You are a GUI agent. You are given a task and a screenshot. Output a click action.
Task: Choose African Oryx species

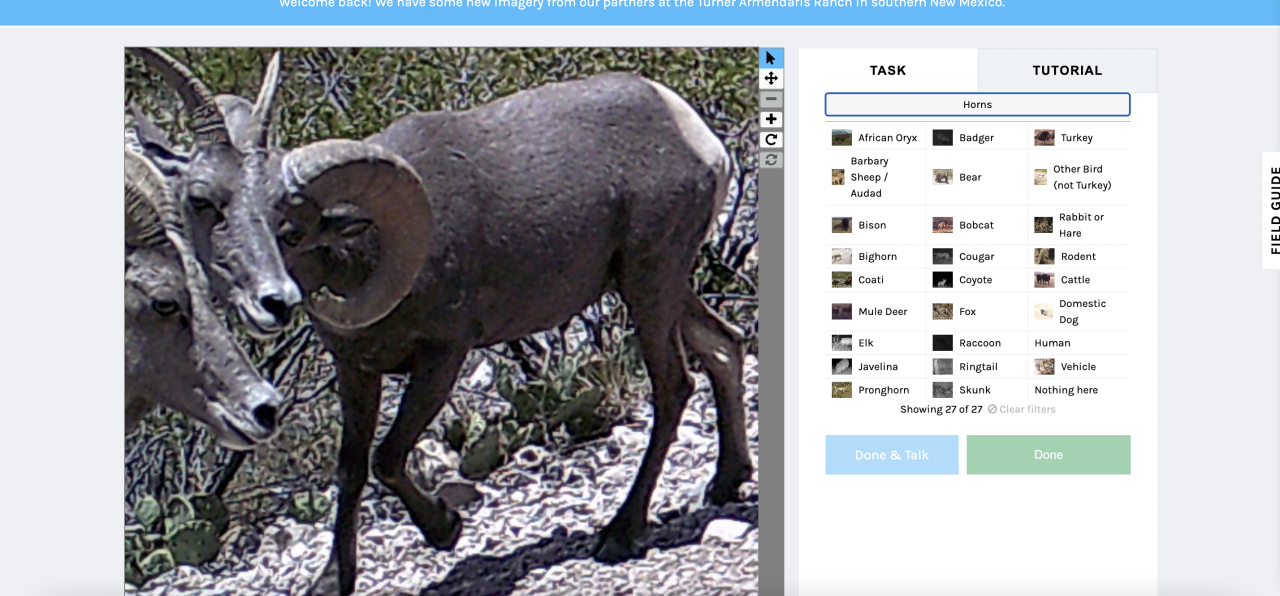pos(876,138)
